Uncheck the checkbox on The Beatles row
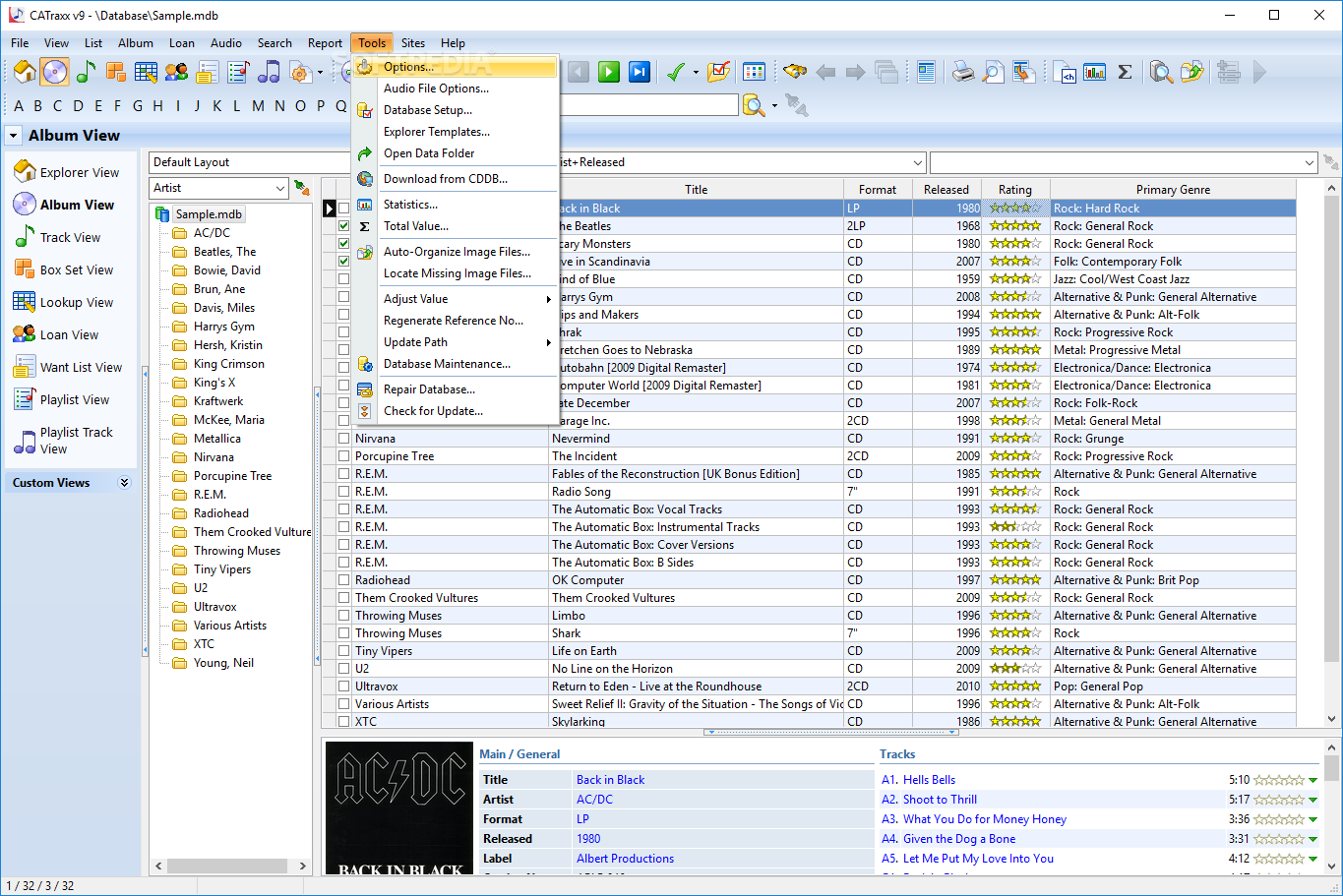The height and width of the screenshot is (896, 1343). [343, 226]
